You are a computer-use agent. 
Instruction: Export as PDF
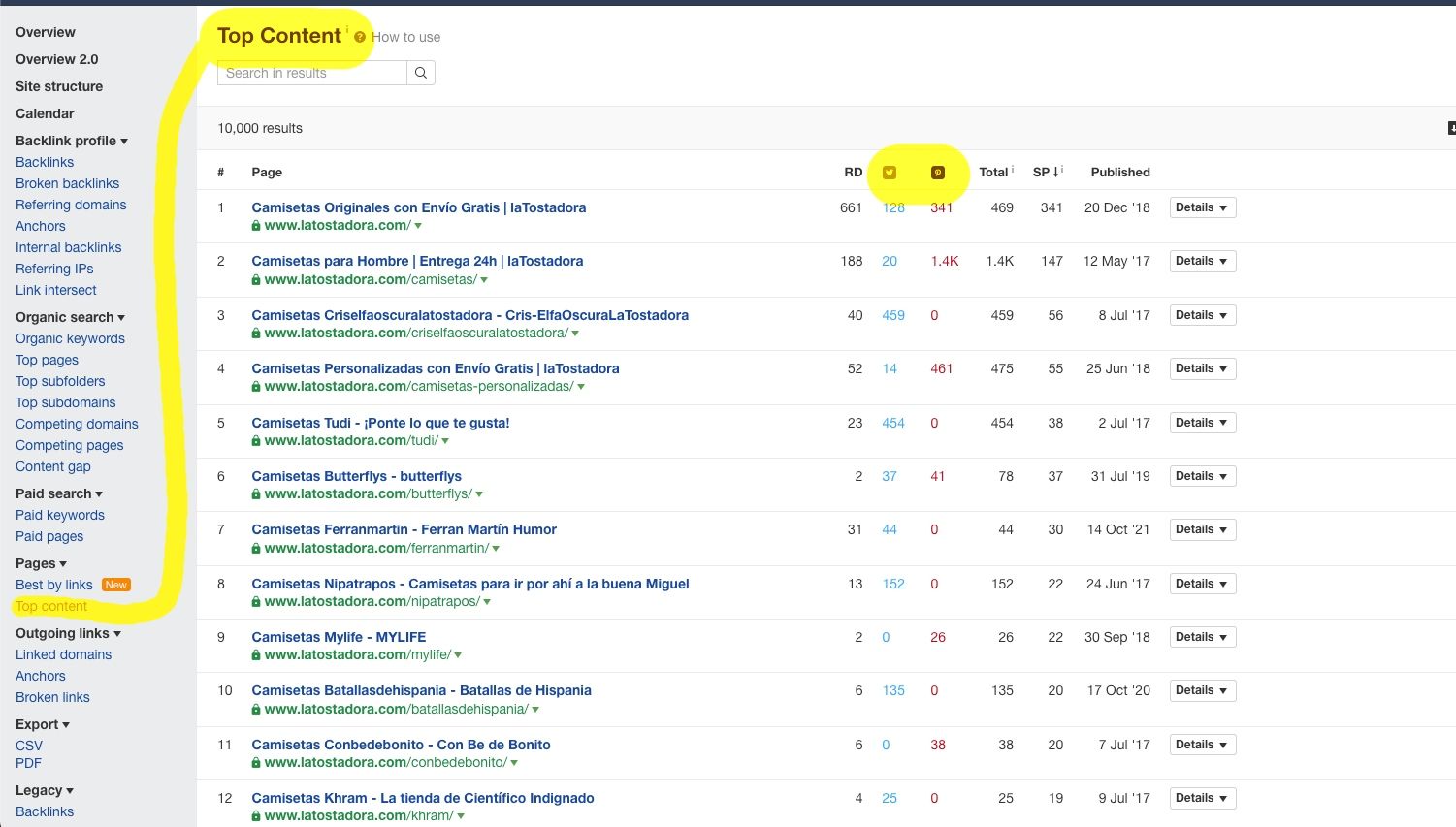click(28, 763)
